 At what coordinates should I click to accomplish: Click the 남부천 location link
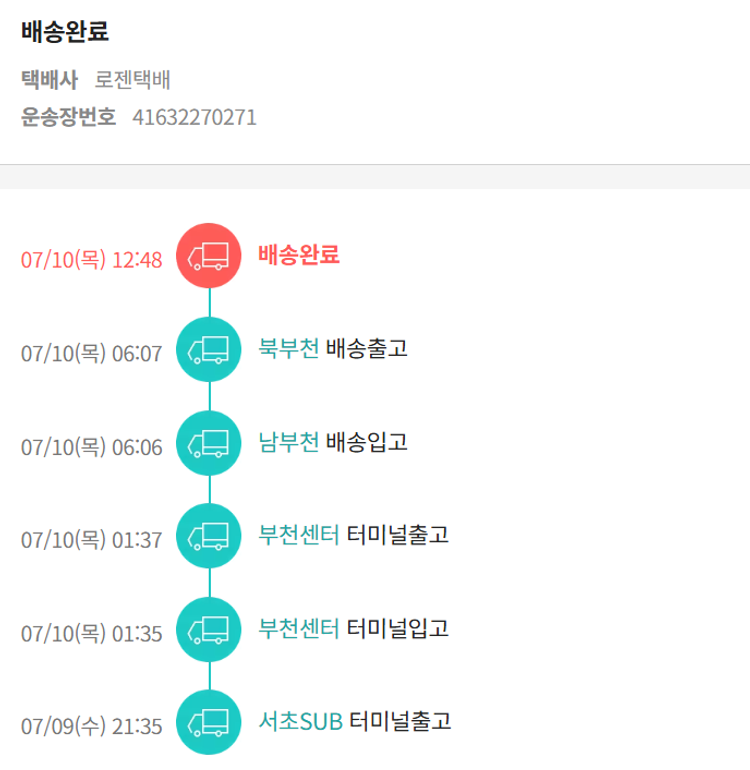point(288,442)
